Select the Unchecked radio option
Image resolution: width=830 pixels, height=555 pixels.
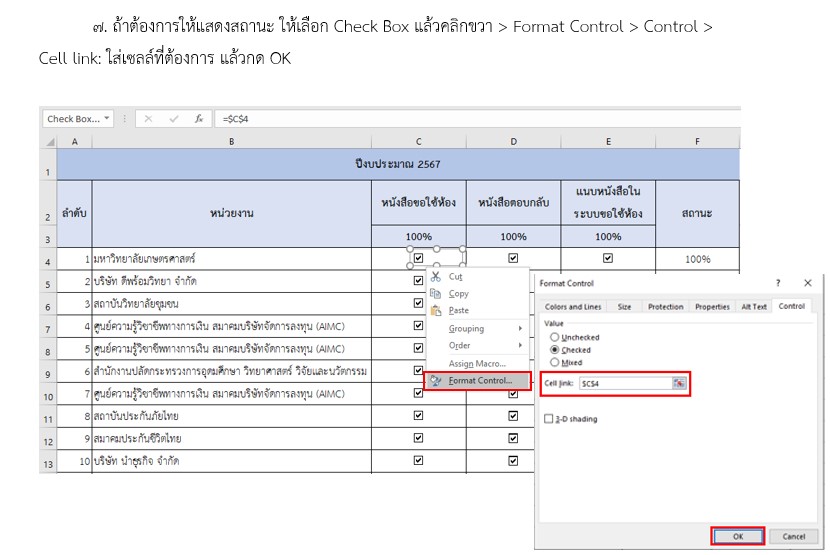[x=555, y=338]
